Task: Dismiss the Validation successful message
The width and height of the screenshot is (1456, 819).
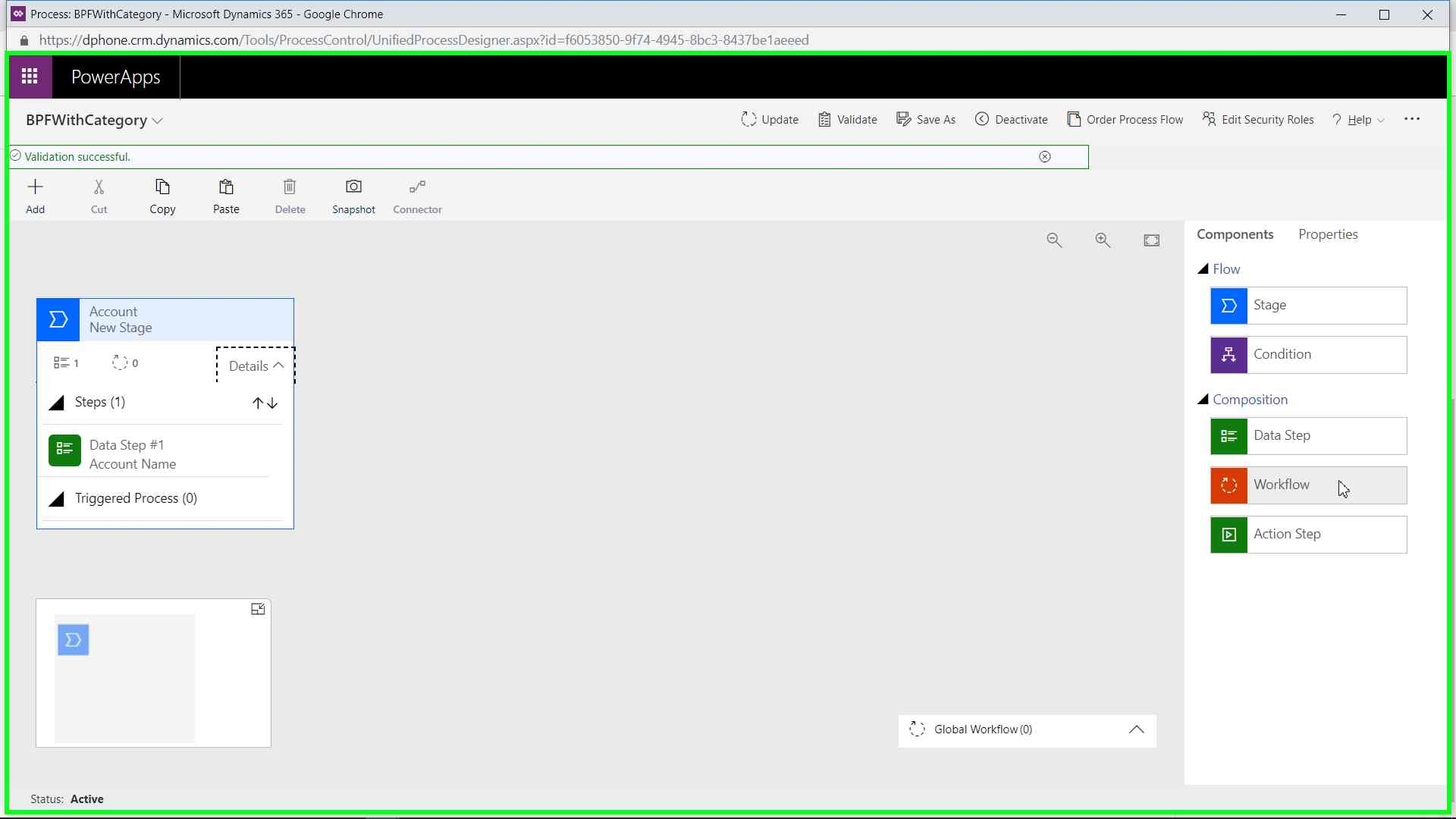Action: [x=1045, y=156]
